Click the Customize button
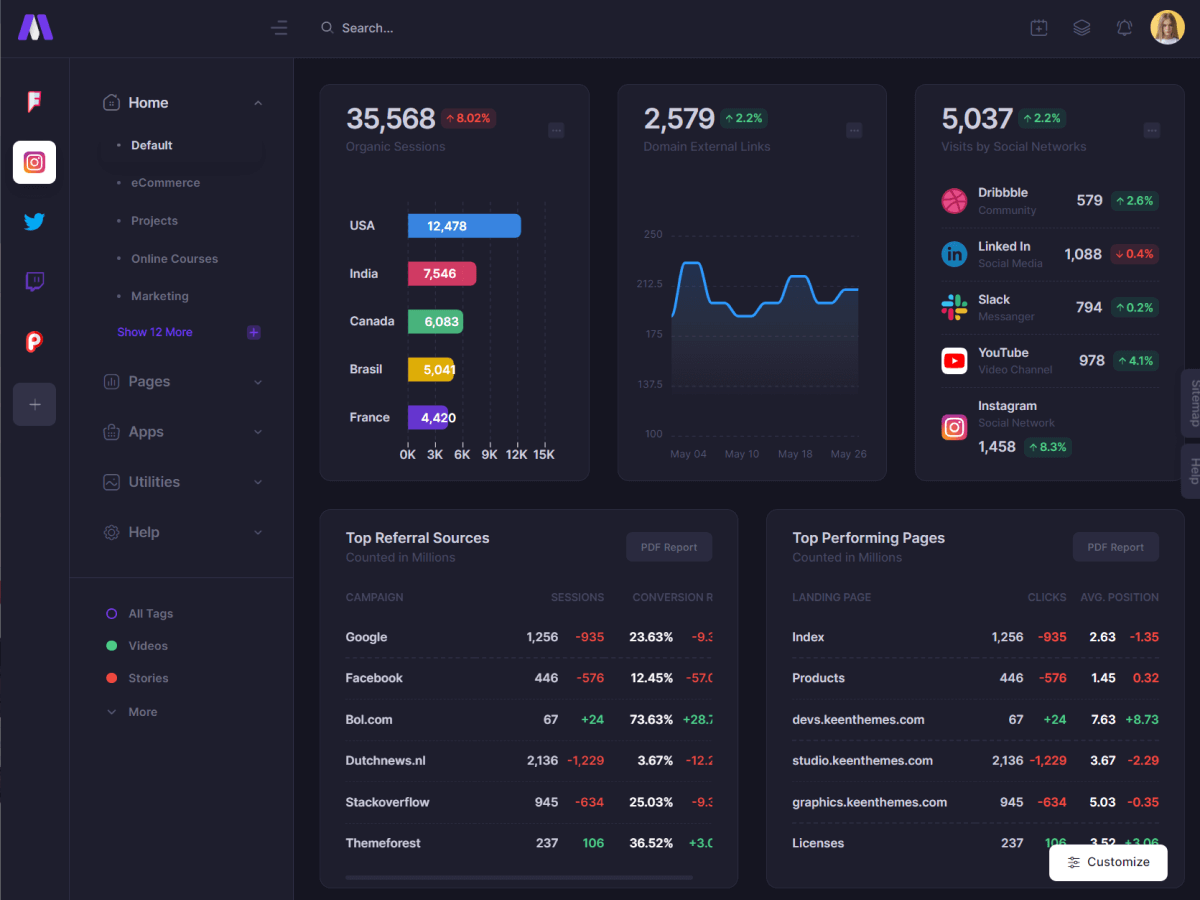The image size is (1200, 900). [1108, 862]
